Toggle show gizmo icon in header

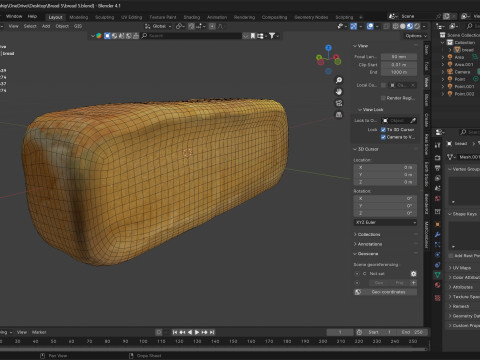(x=354, y=26)
